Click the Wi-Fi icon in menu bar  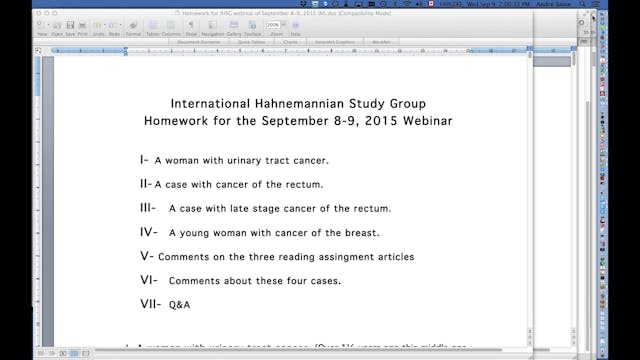coord(407,4)
